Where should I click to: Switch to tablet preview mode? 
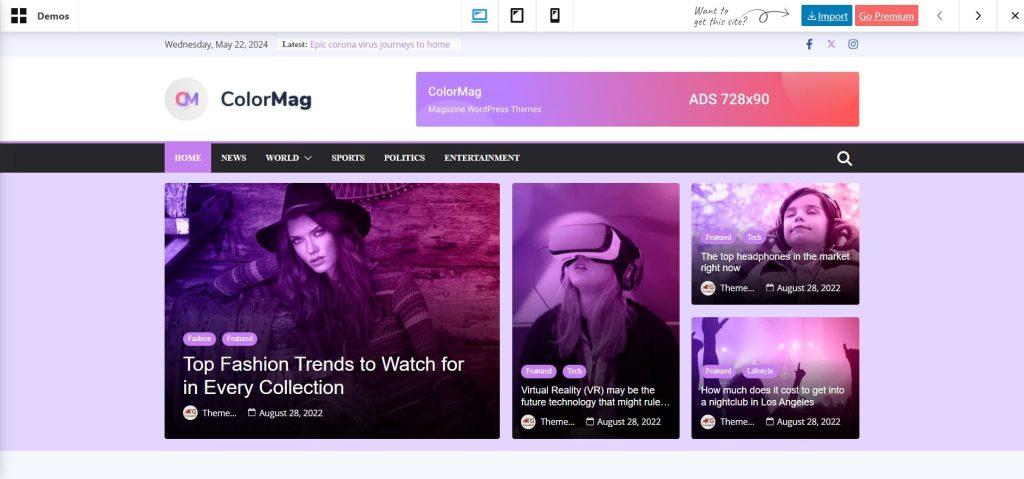[517, 16]
